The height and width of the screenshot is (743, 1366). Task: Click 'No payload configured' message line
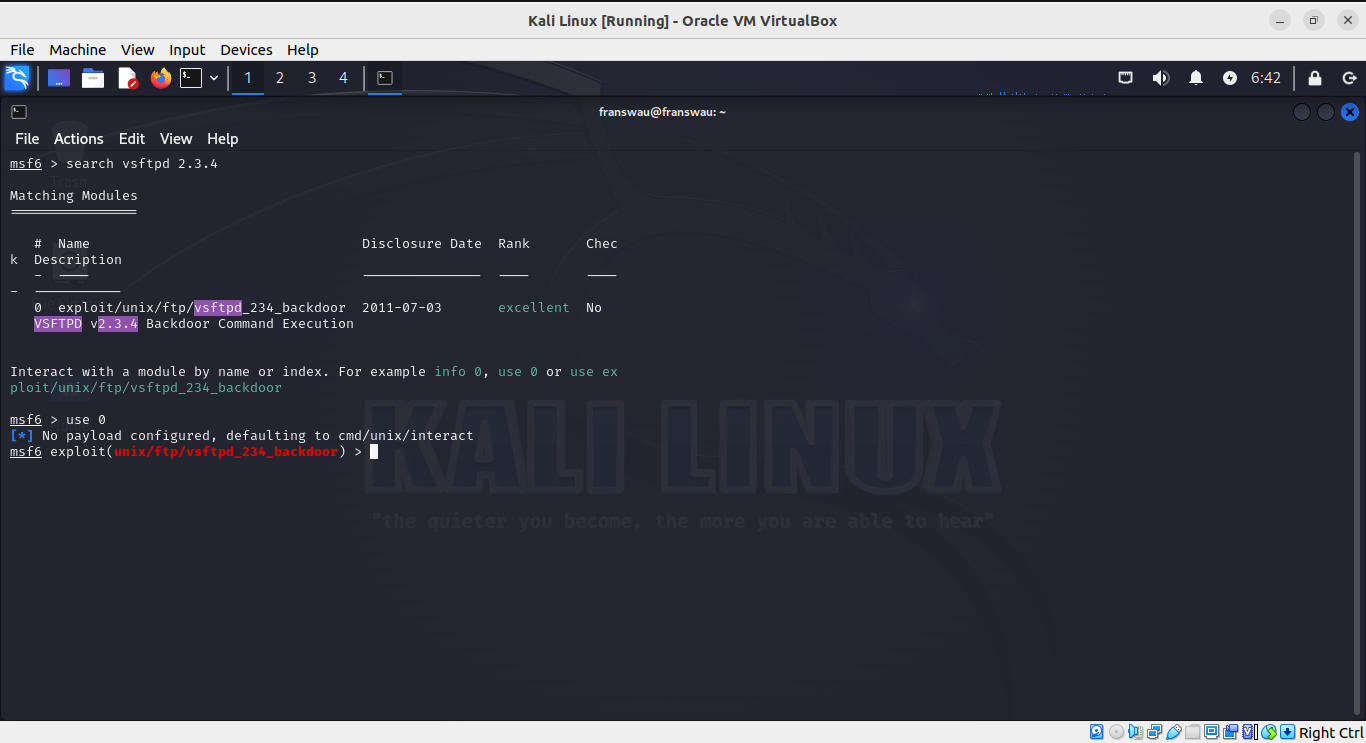(x=242, y=436)
